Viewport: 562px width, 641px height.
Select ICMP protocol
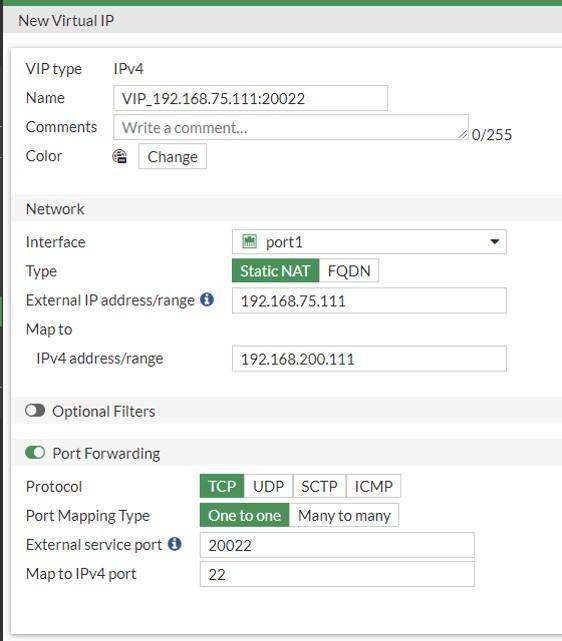(x=374, y=486)
